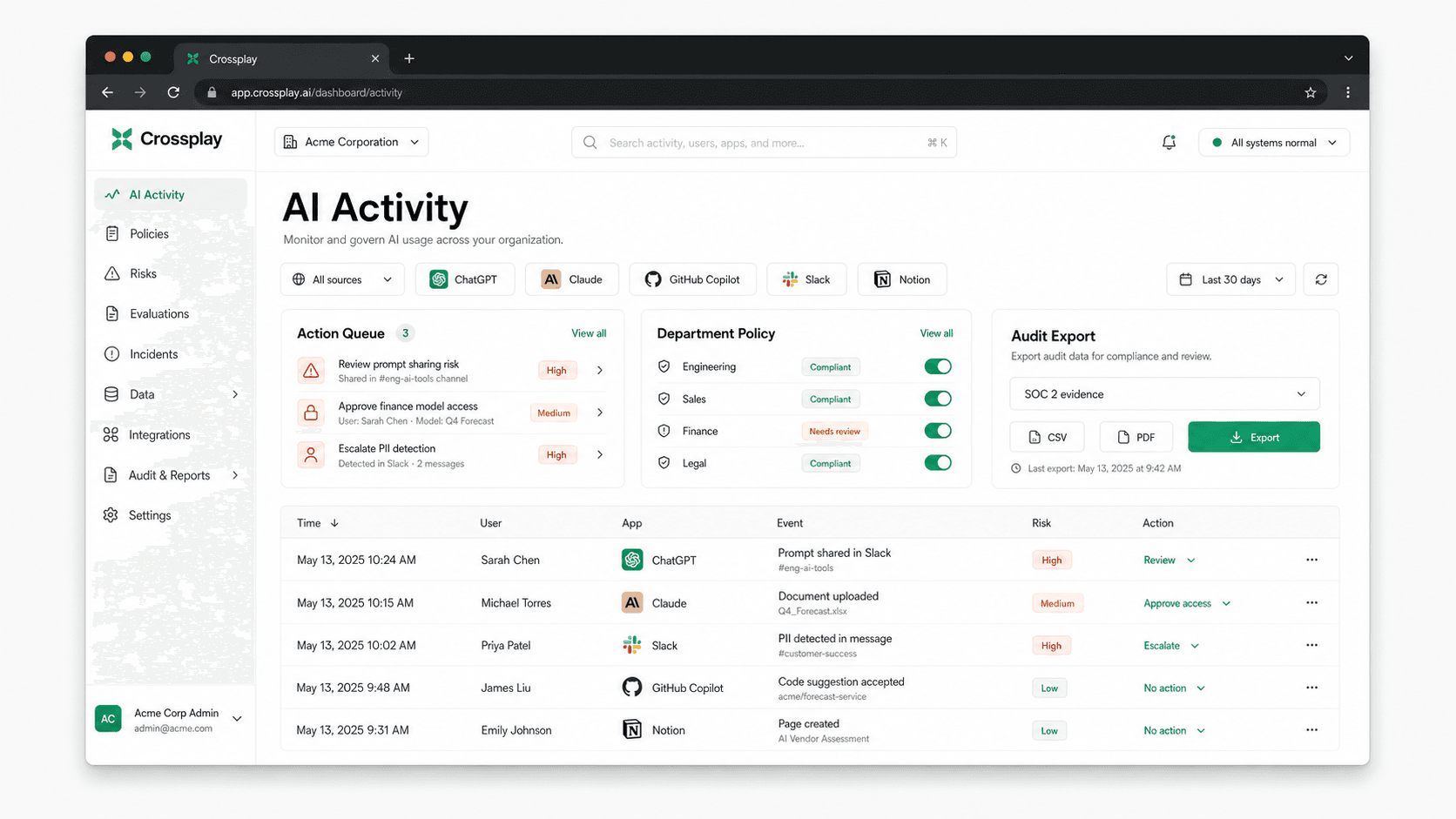Open All sources filter dropdown

(342, 279)
